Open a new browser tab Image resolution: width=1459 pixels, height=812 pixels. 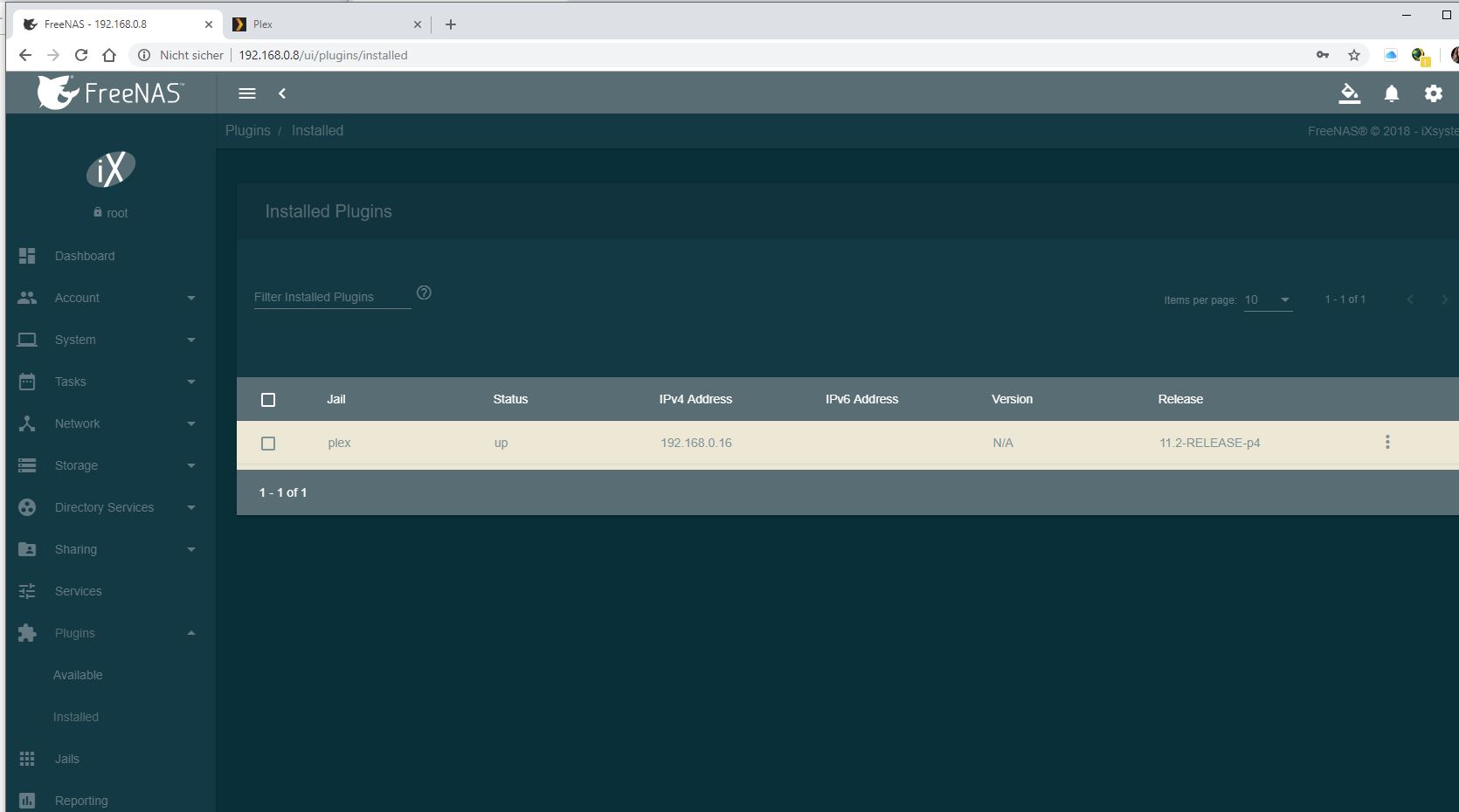[x=451, y=24]
